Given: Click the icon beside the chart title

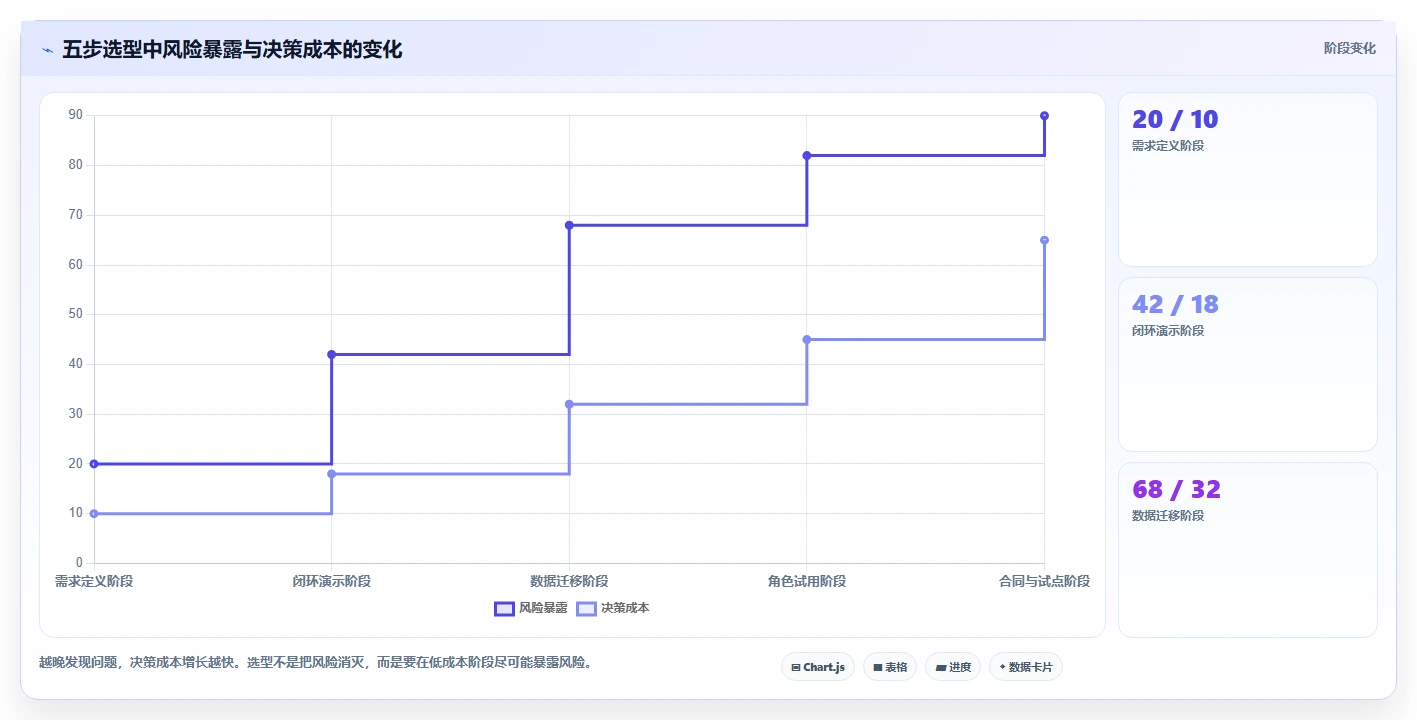Looking at the screenshot, I should 48,50.
